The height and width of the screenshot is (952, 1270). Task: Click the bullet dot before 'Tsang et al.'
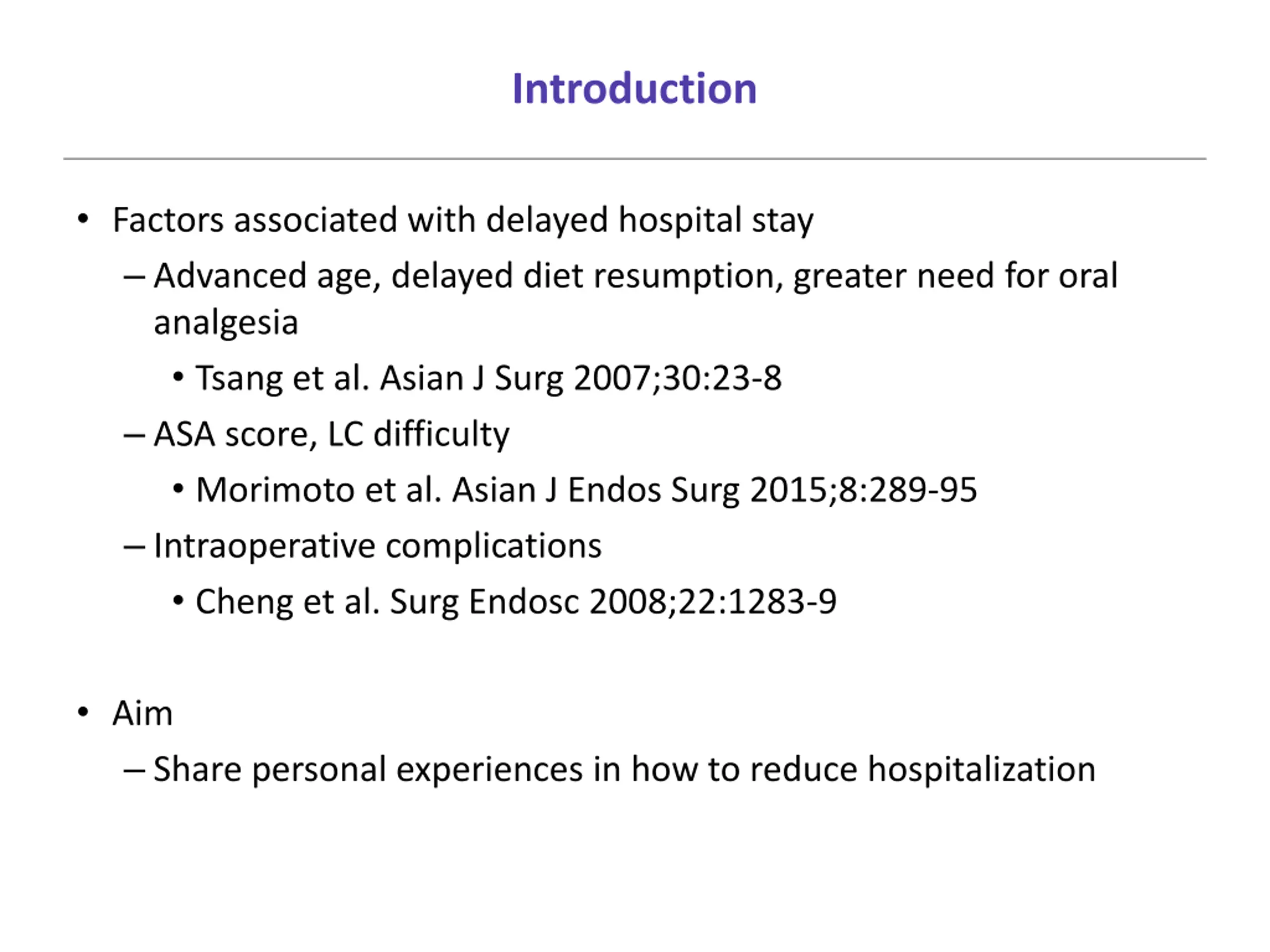tap(178, 377)
